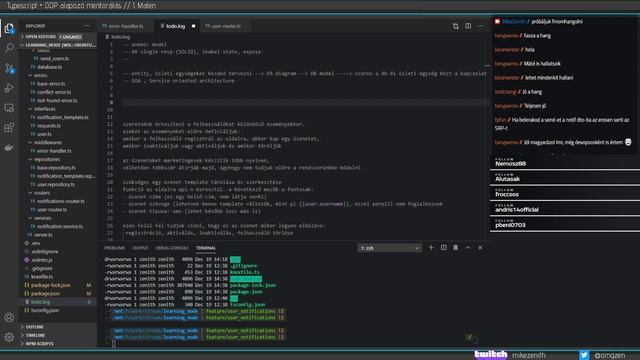Open the Search view in activity bar
Screen dimensions: 640x360
(x=9, y=48)
